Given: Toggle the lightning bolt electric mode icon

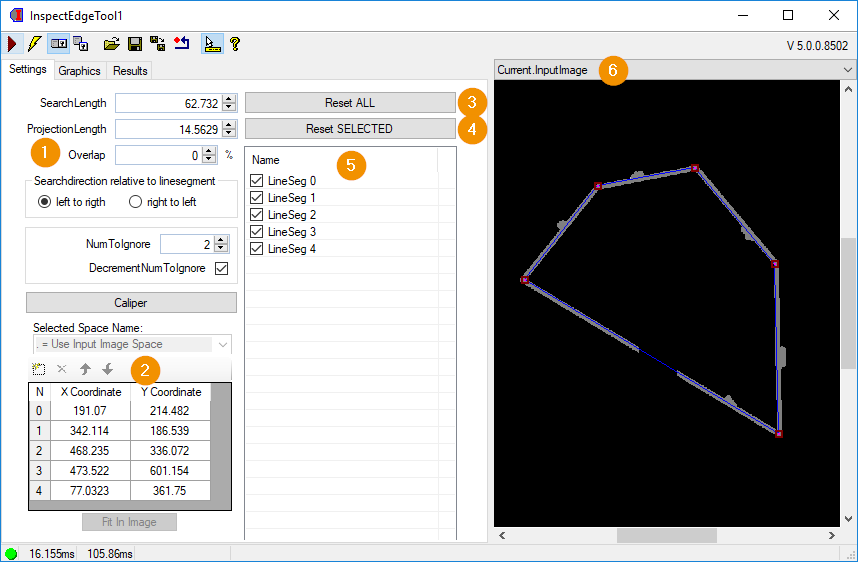Looking at the screenshot, I should tap(34, 44).
